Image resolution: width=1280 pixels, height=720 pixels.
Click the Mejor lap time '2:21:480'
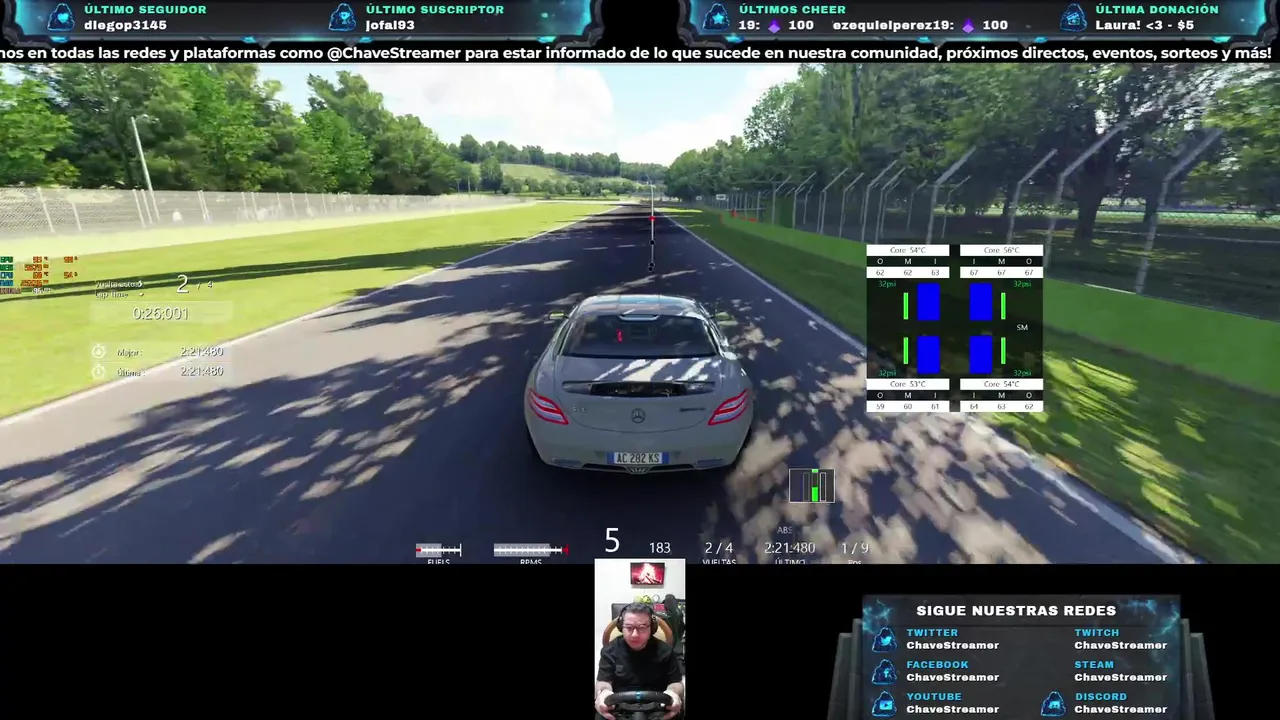pos(201,352)
